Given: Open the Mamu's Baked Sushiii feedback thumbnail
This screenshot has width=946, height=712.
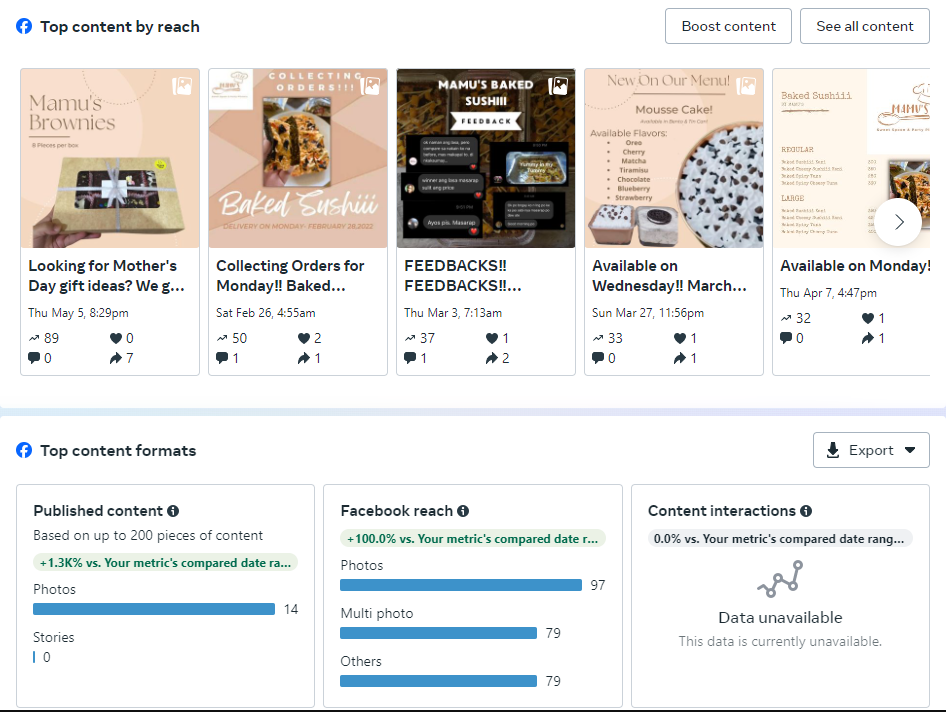Looking at the screenshot, I should pyautogui.click(x=486, y=158).
